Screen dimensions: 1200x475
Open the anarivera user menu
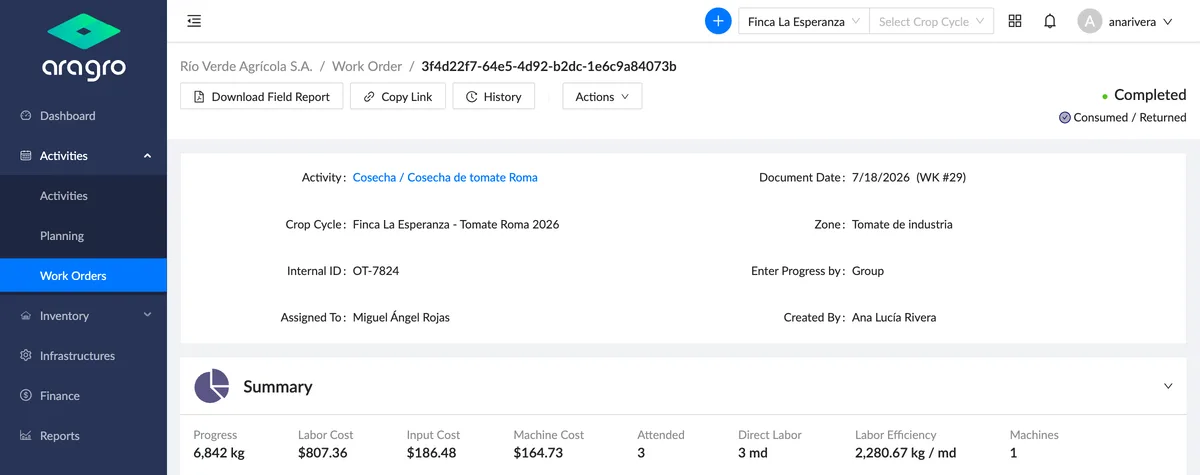1139,21
